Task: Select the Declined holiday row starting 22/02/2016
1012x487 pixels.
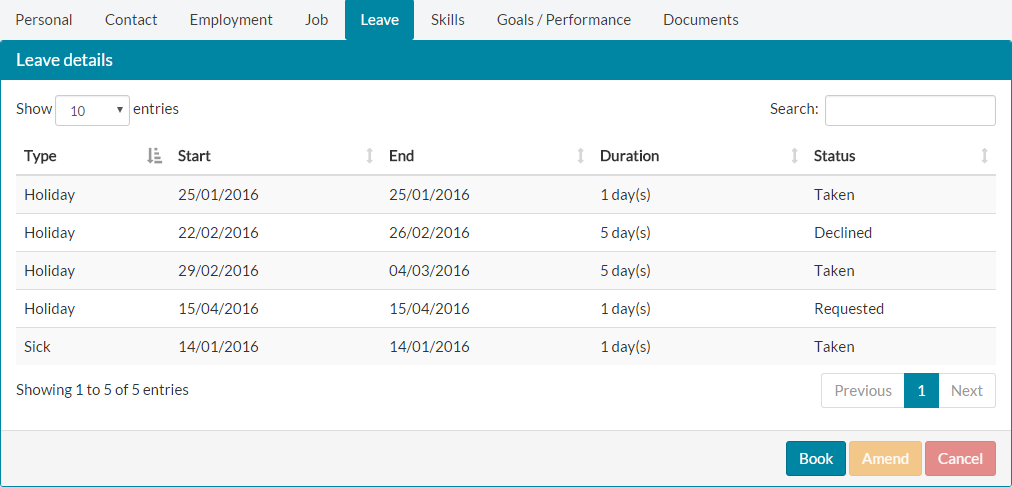Action: click(x=506, y=233)
